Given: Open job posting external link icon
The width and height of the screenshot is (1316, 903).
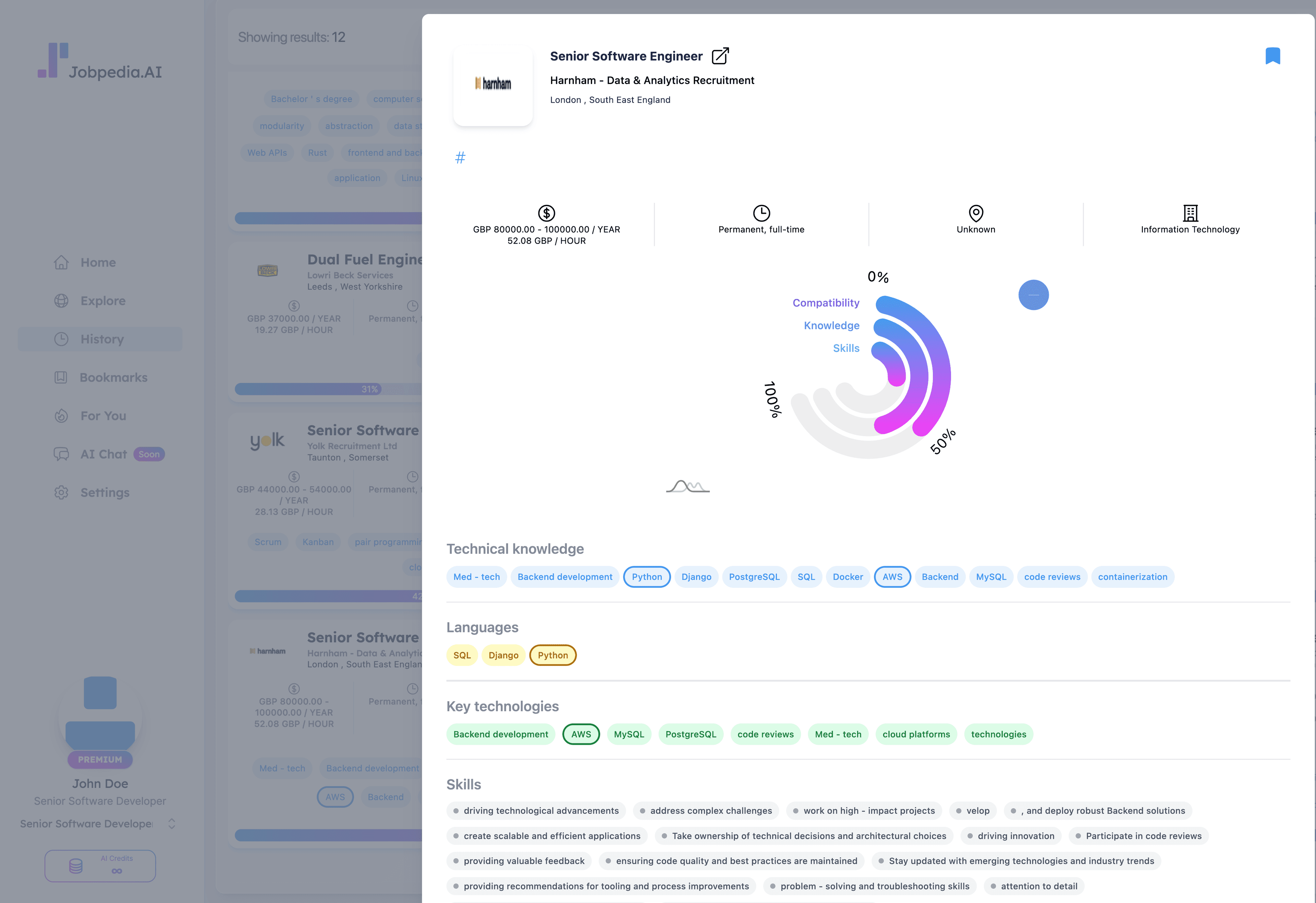Looking at the screenshot, I should tap(720, 56).
